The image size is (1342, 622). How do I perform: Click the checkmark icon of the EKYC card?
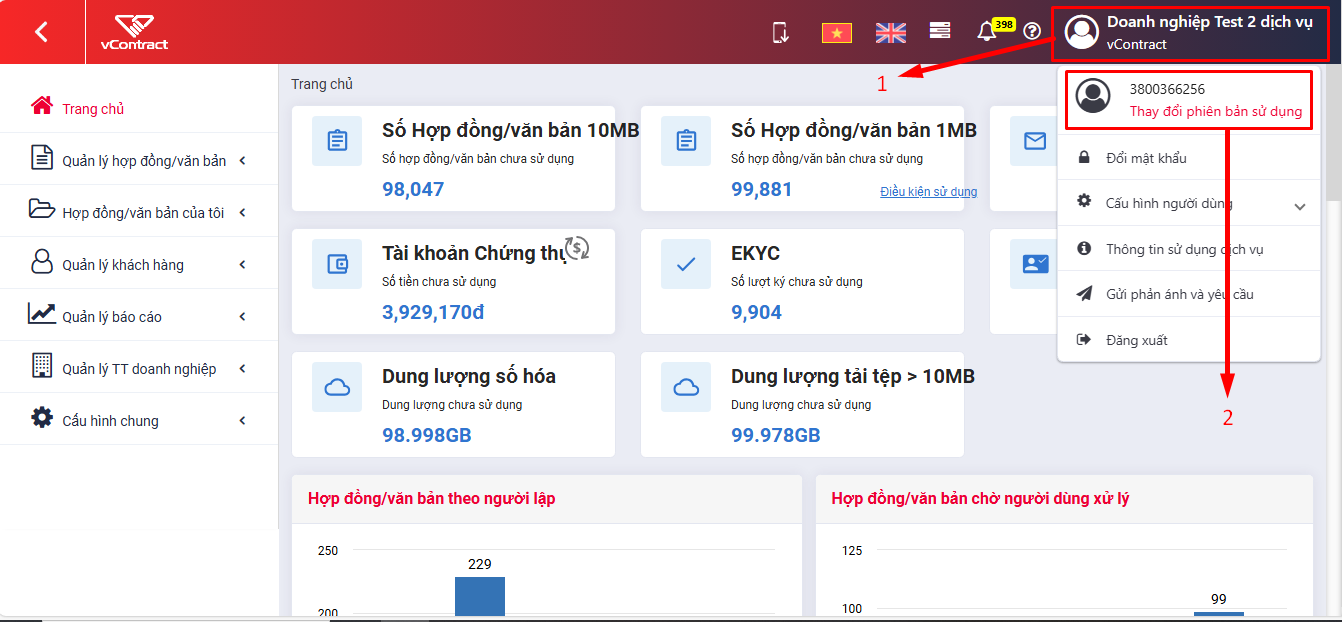[686, 264]
